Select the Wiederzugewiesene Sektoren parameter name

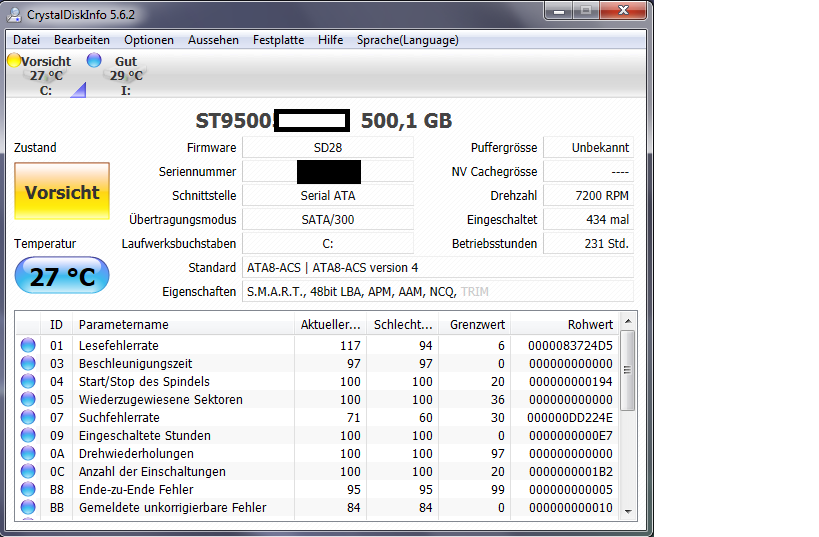pyautogui.click(x=160, y=399)
